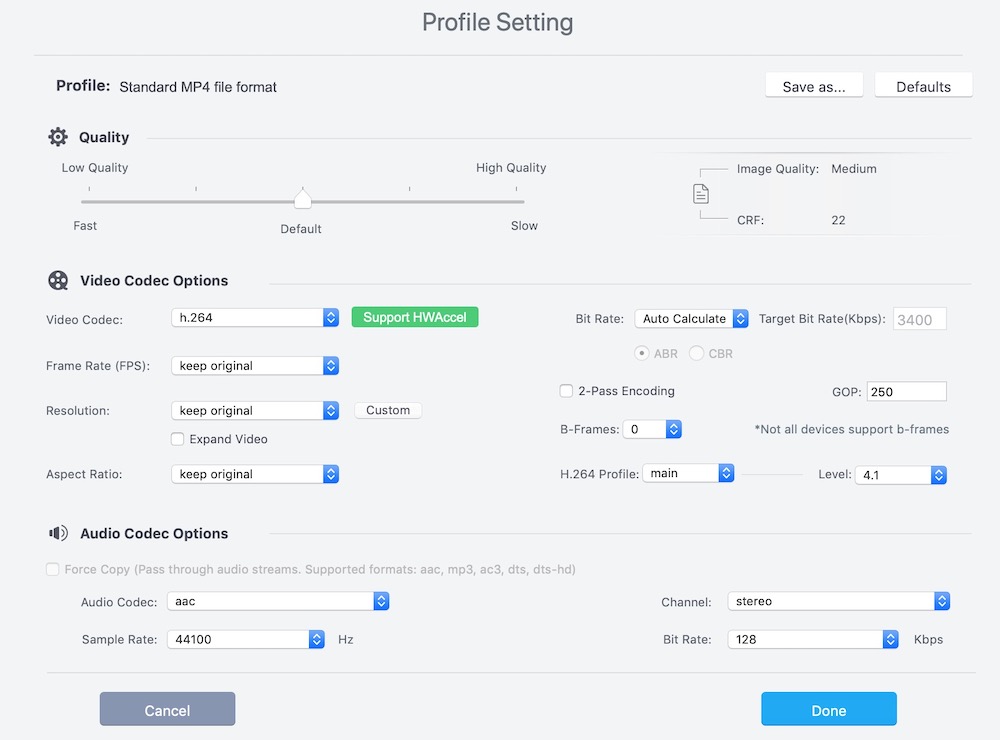Screen dimensions: 1000x740
Task: Select the ABR radio button
Action: [643, 353]
